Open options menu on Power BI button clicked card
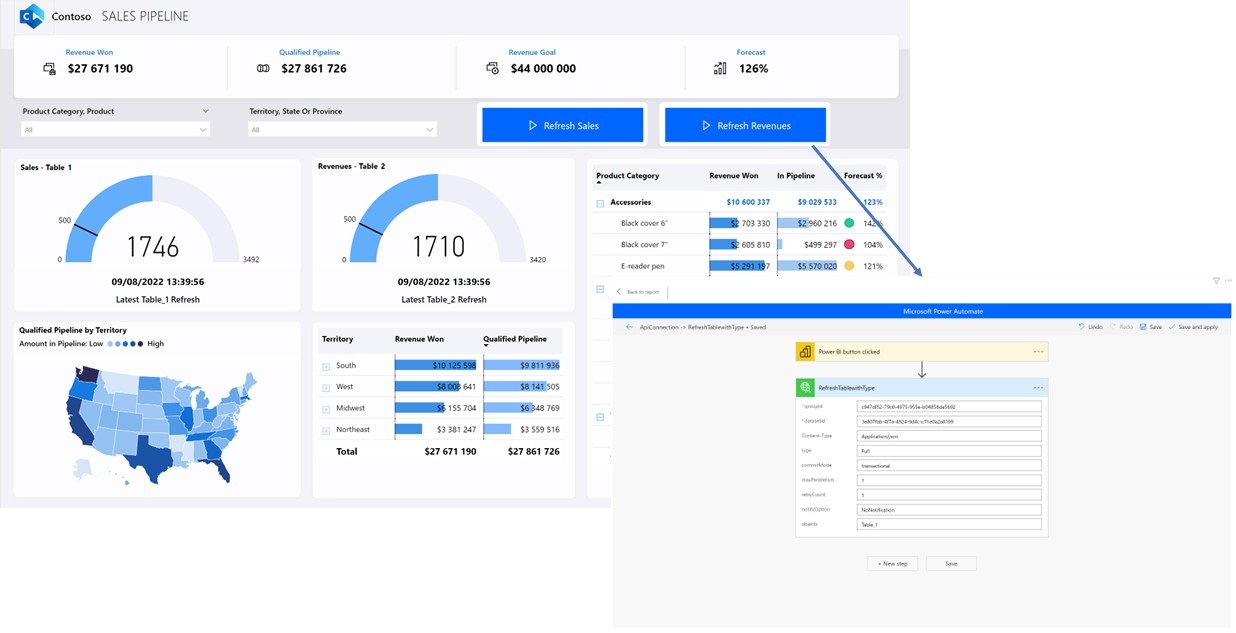 1038,351
